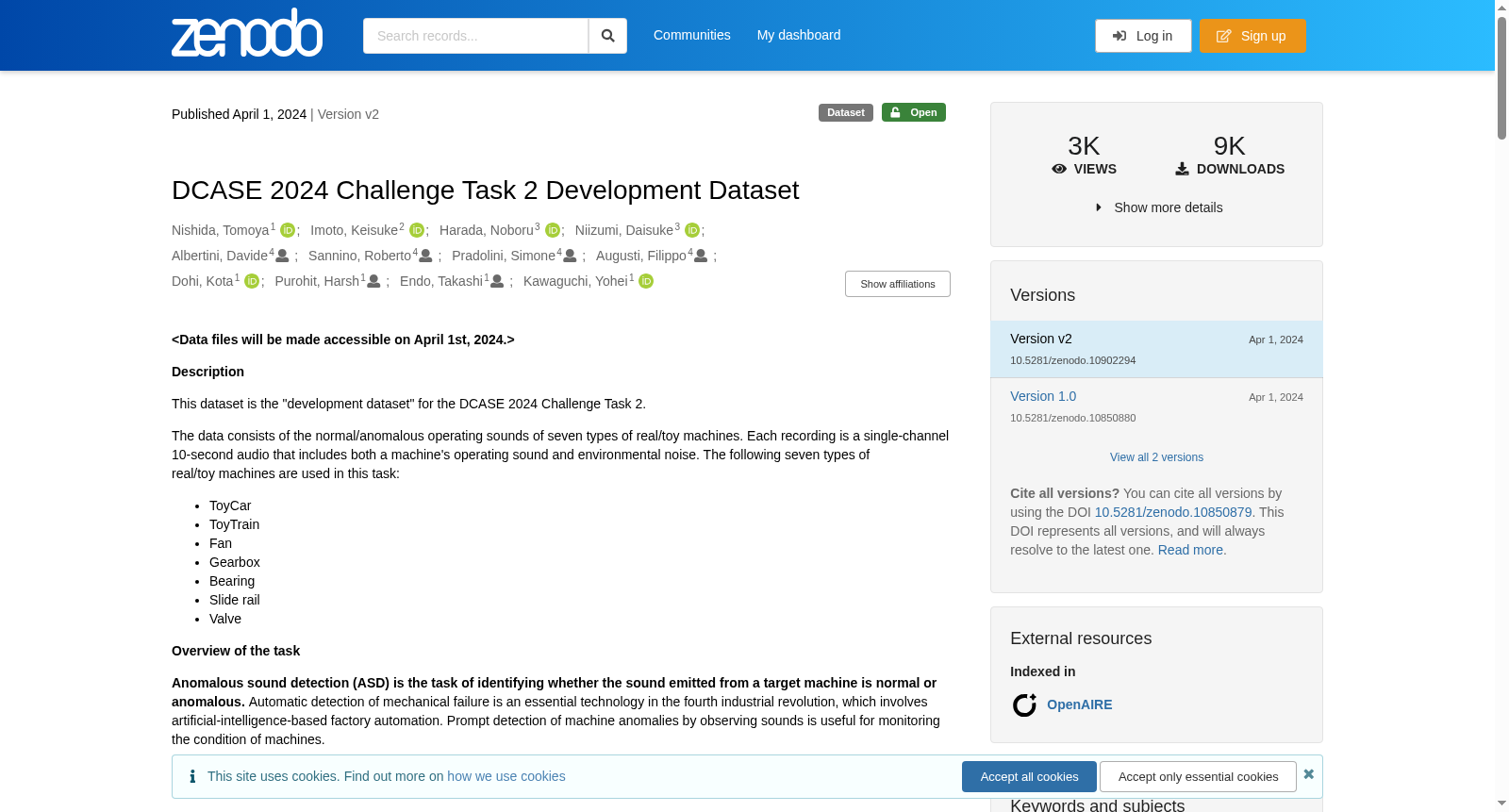Image resolution: width=1509 pixels, height=812 pixels.
Task: Click the download icon beside DOWNLOADS
Action: tap(1182, 169)
